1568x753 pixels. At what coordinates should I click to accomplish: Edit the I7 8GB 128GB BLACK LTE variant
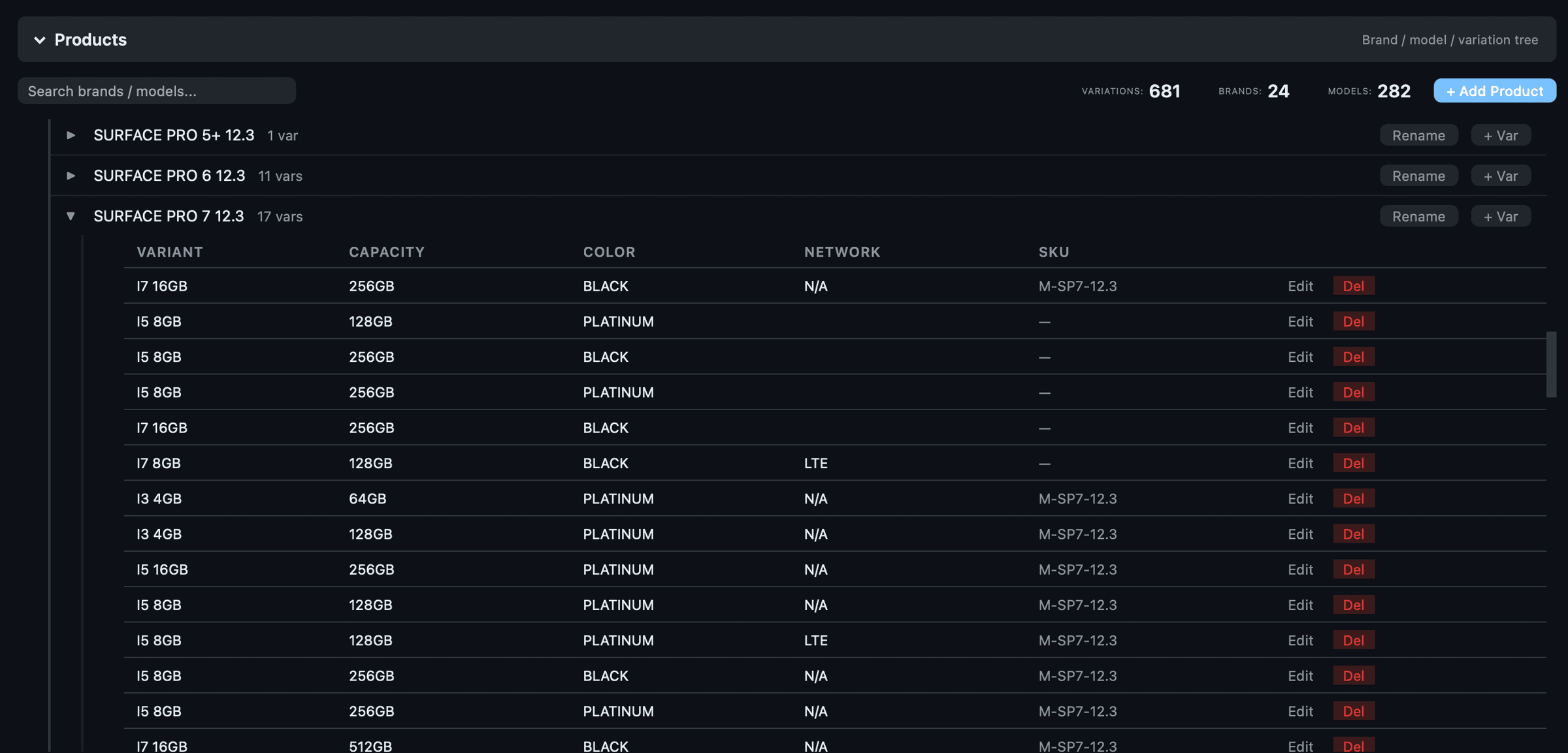1300,463
